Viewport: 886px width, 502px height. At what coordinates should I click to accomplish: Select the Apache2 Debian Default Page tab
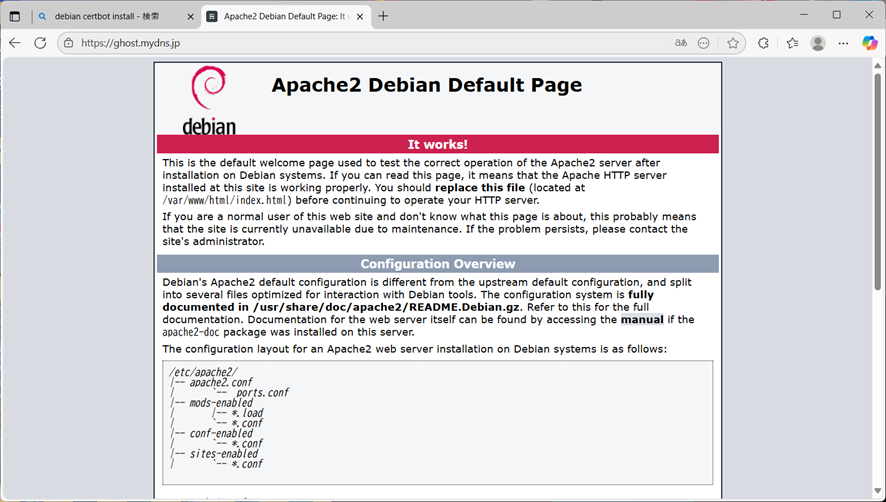click(285, 16)
